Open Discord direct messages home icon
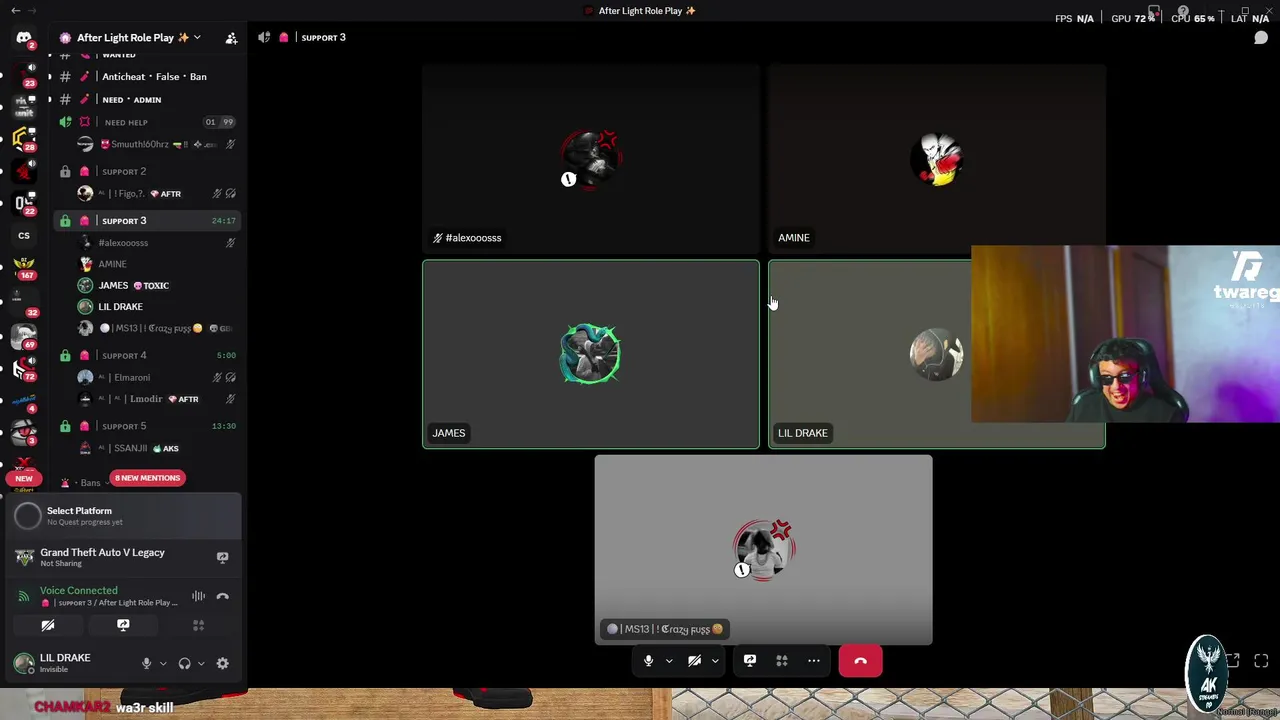1280x720 pixels. (24, 38)
